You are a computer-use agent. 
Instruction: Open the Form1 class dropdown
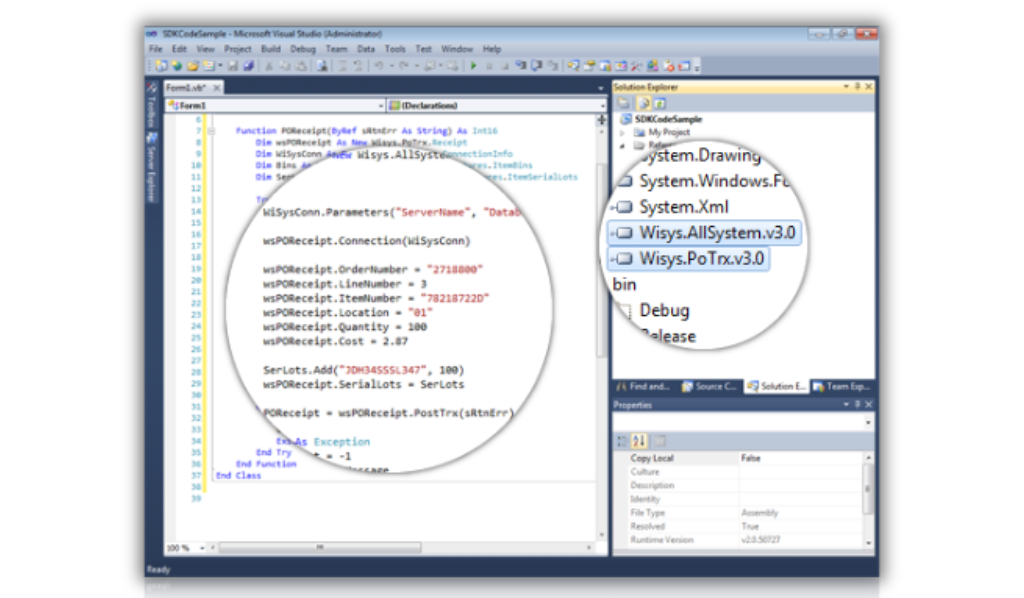(x=380, y=105)
